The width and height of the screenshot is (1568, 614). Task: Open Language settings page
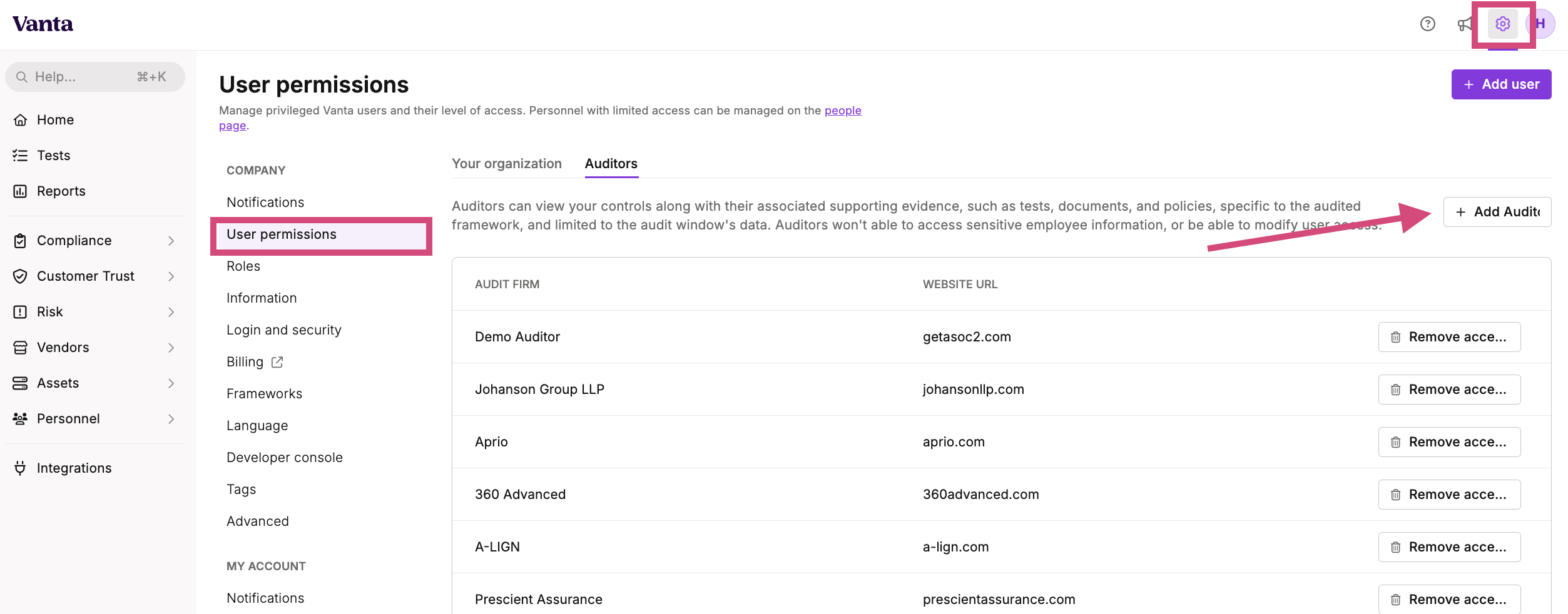[x=257, y=425]
